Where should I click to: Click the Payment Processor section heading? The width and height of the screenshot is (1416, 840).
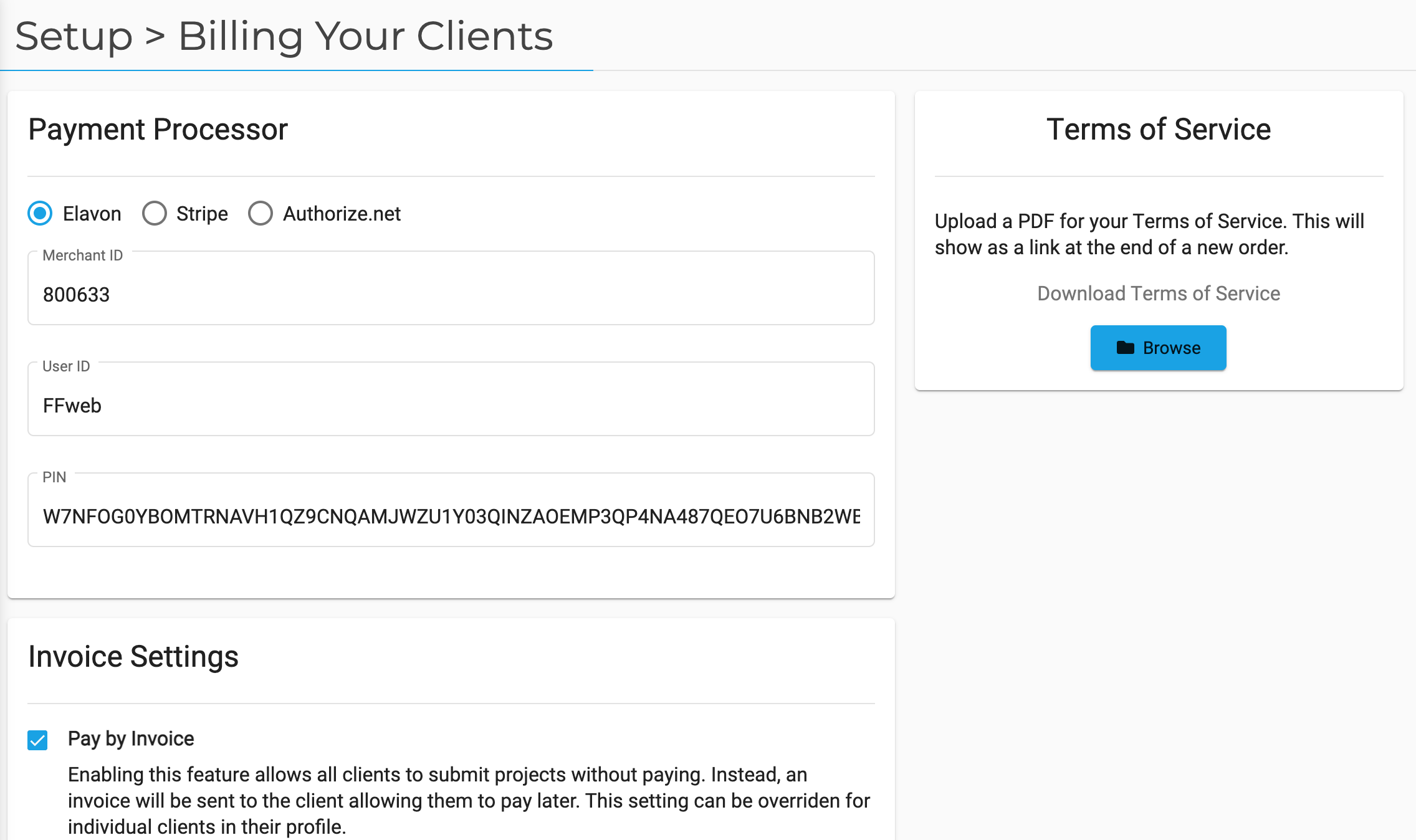[x=158, y=130]
